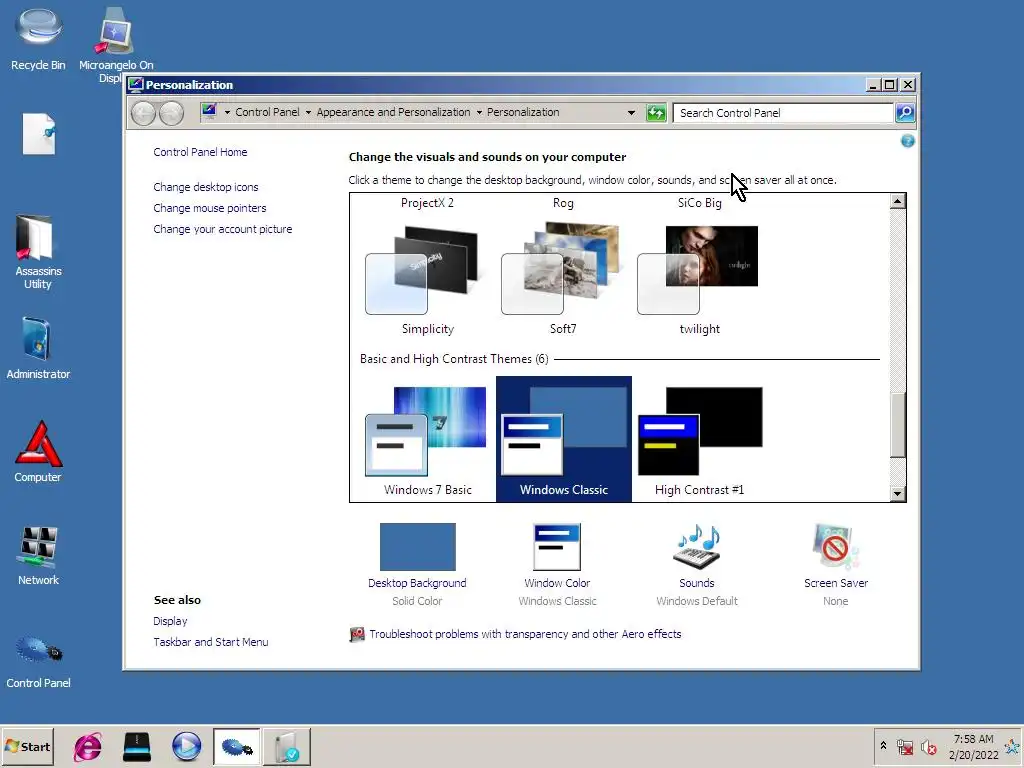
Task: Click the SiCo Big theme label
Action: 699,203
